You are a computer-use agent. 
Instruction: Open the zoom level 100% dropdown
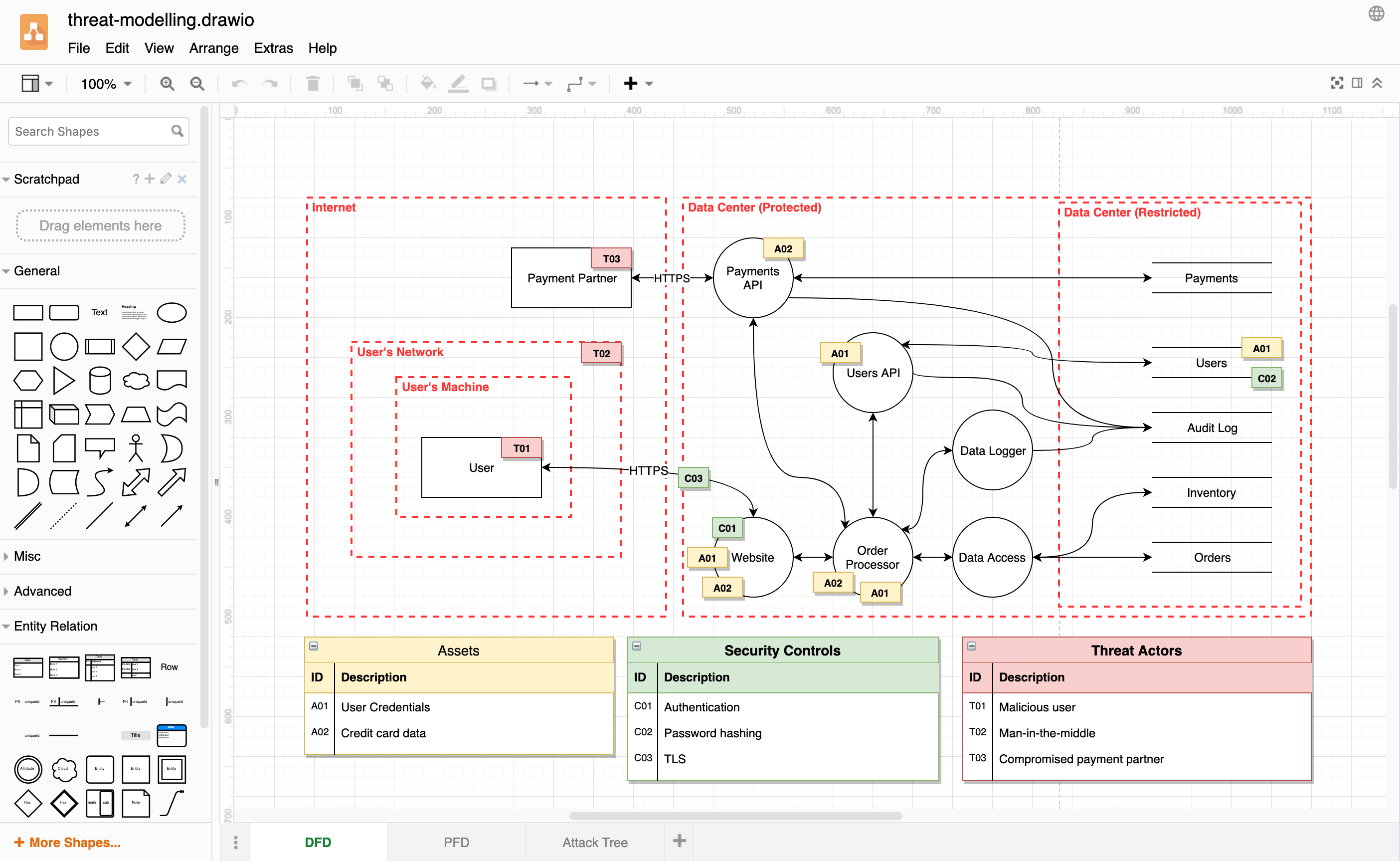pyautogui.click(x=105, y=83)
